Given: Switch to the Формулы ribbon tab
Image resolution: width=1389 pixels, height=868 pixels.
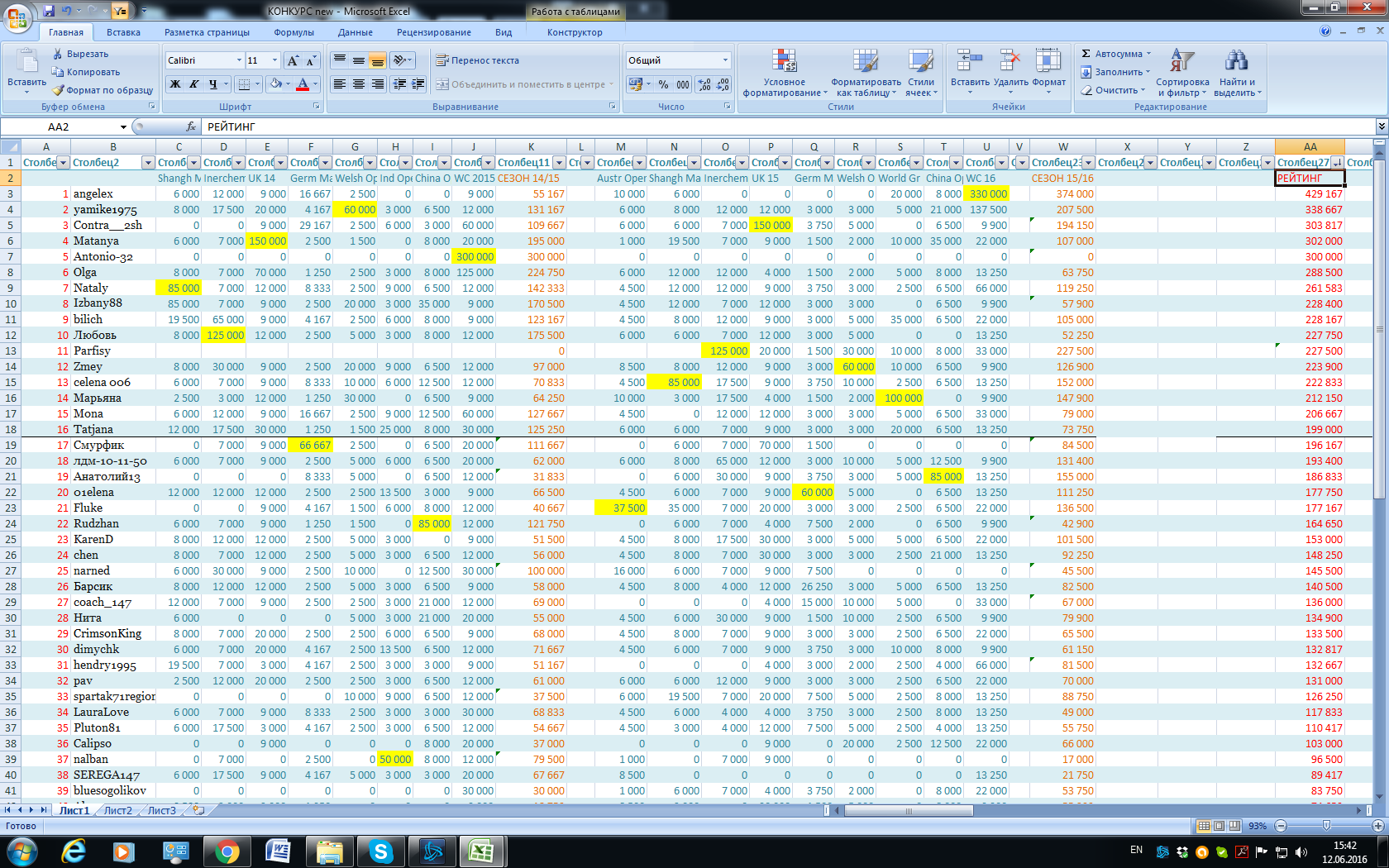Looking at the screenshot, I should (x=294, y=32).
